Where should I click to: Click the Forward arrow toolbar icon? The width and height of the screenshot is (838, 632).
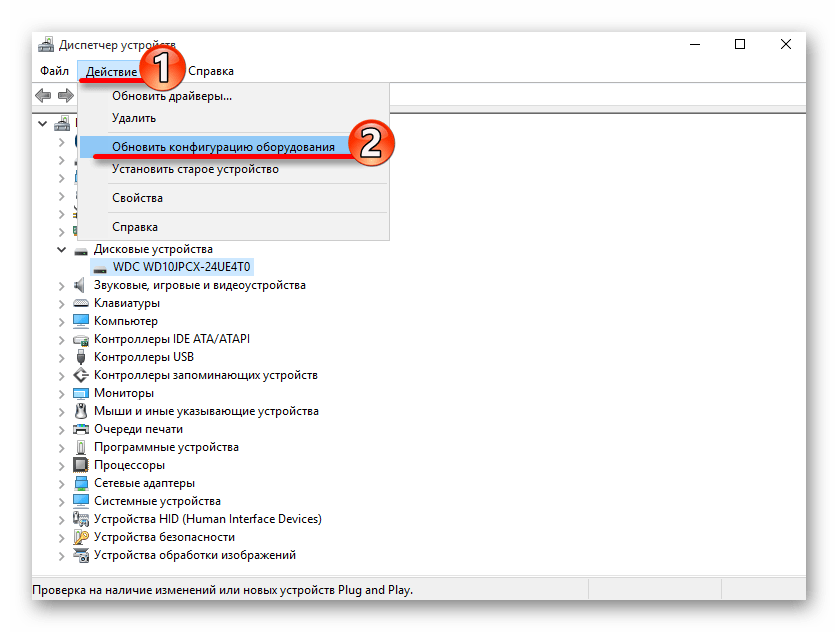pyautogui.click(x=66, y=96)
